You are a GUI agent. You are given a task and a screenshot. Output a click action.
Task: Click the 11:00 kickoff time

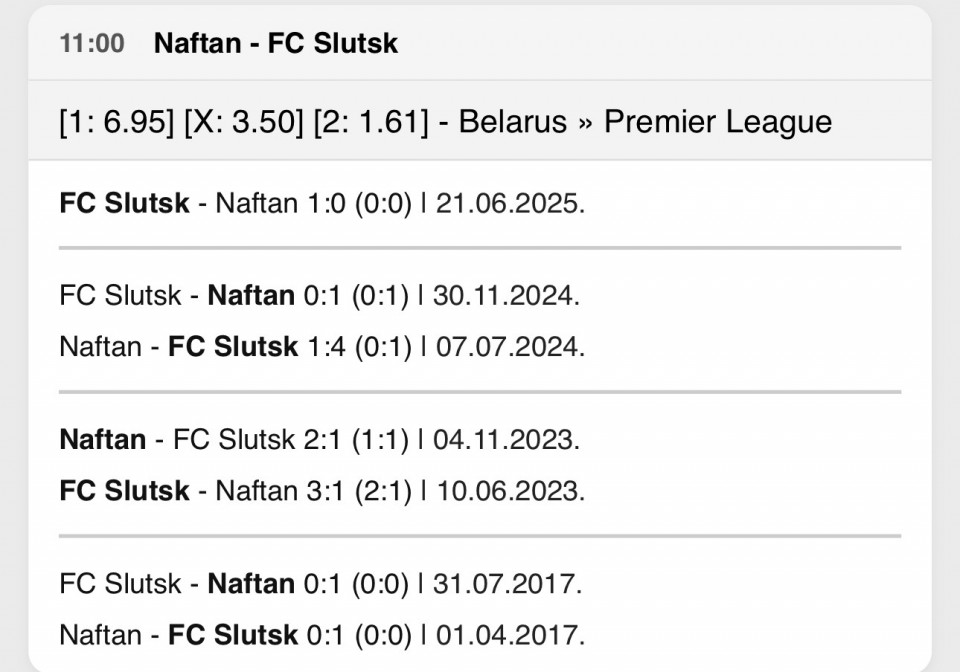click(92, 44)
